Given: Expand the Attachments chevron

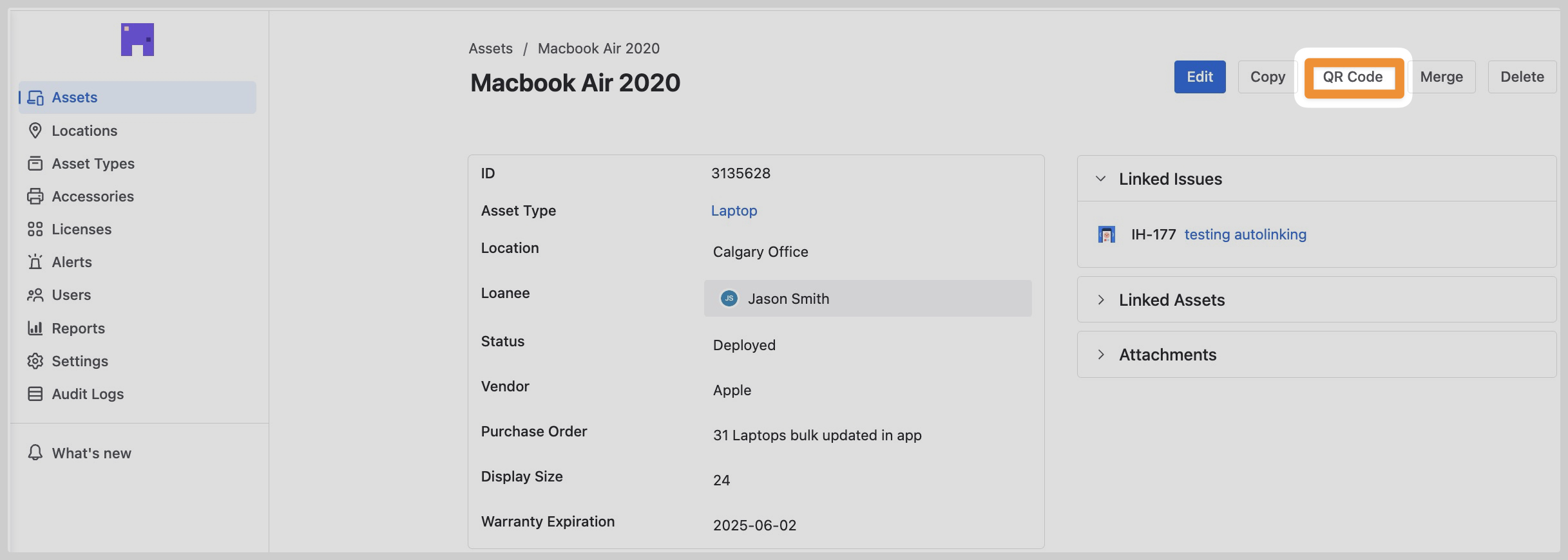Looking at the screenshot, I should tap(1100, 354).
